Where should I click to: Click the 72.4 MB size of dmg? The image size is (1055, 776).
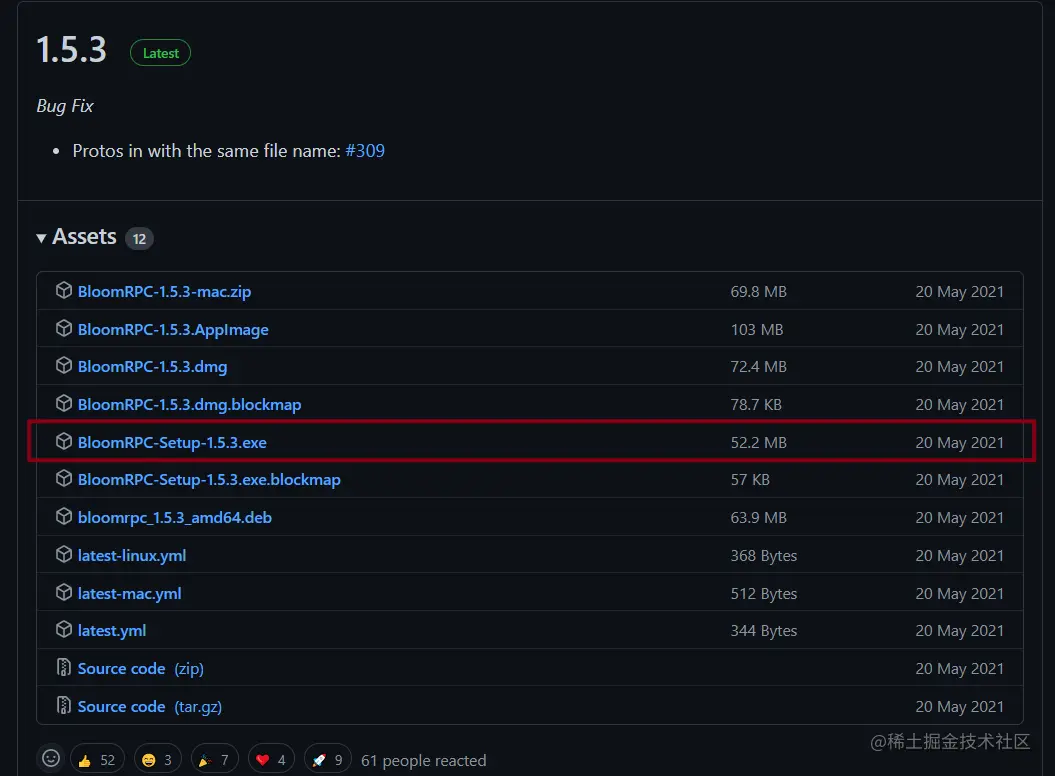tap(758, 367)
